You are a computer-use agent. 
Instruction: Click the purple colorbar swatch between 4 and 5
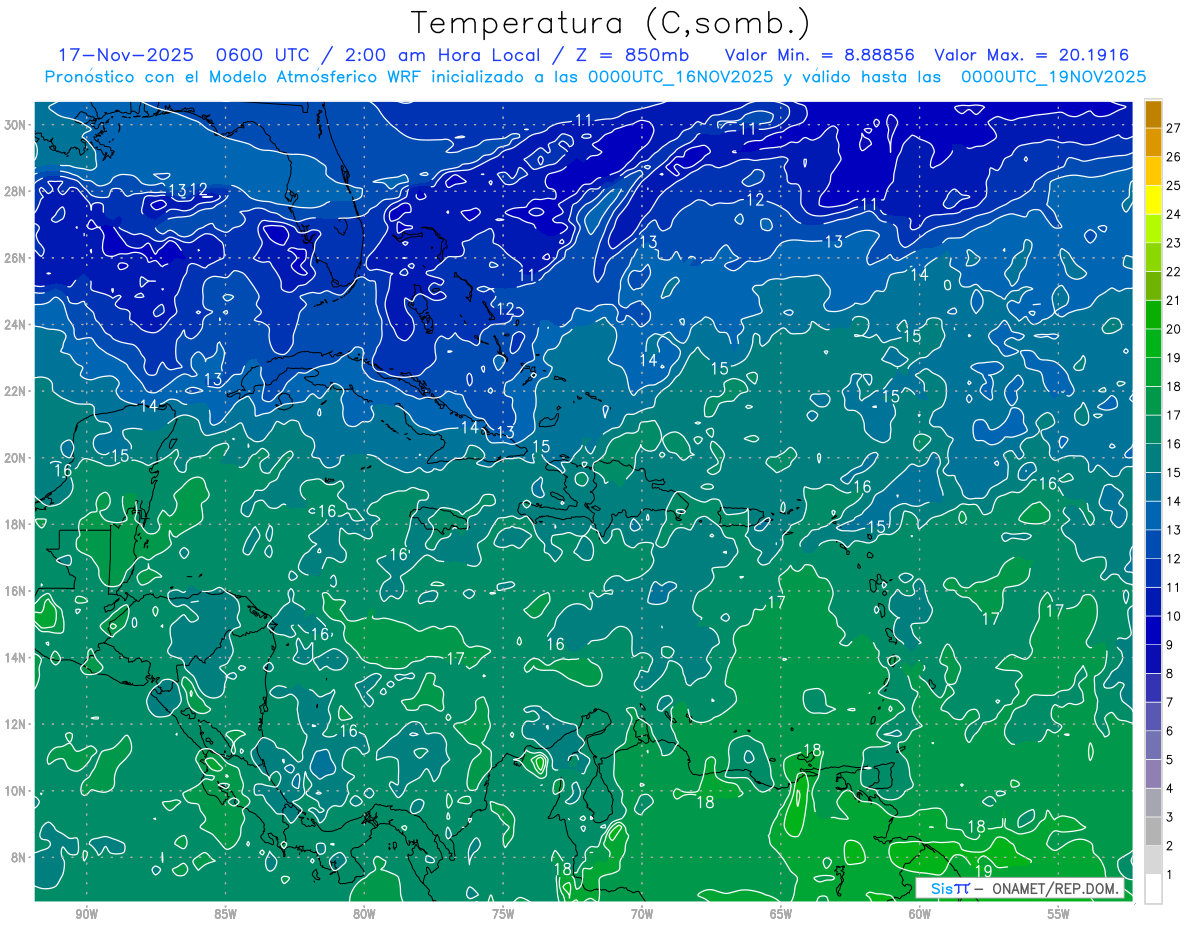pos(1153,774)
